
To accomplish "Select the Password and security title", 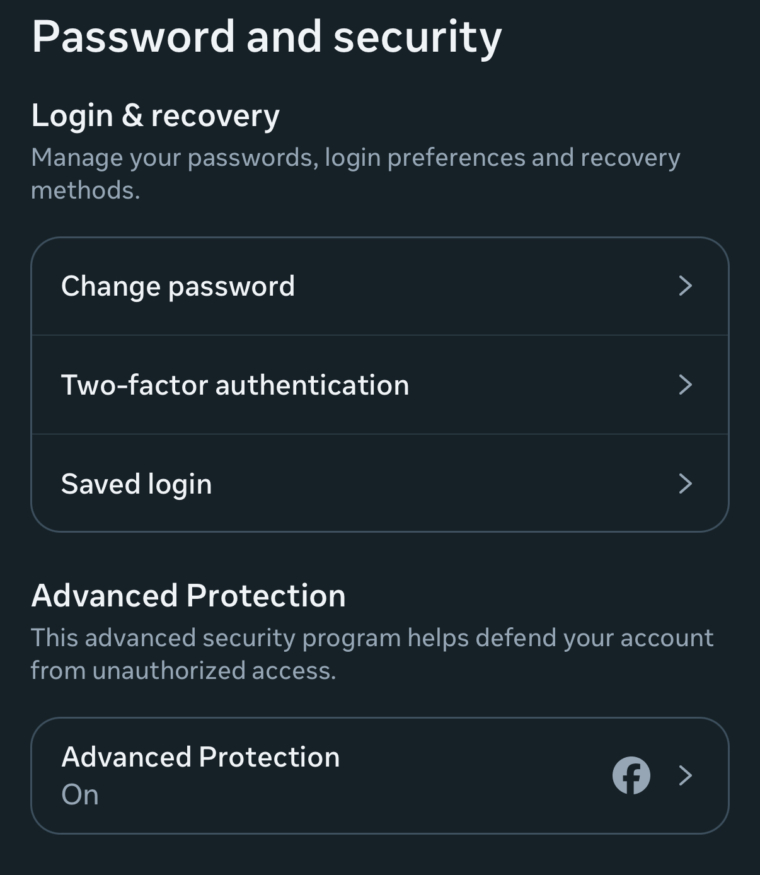I will click(x=267, y=37).
